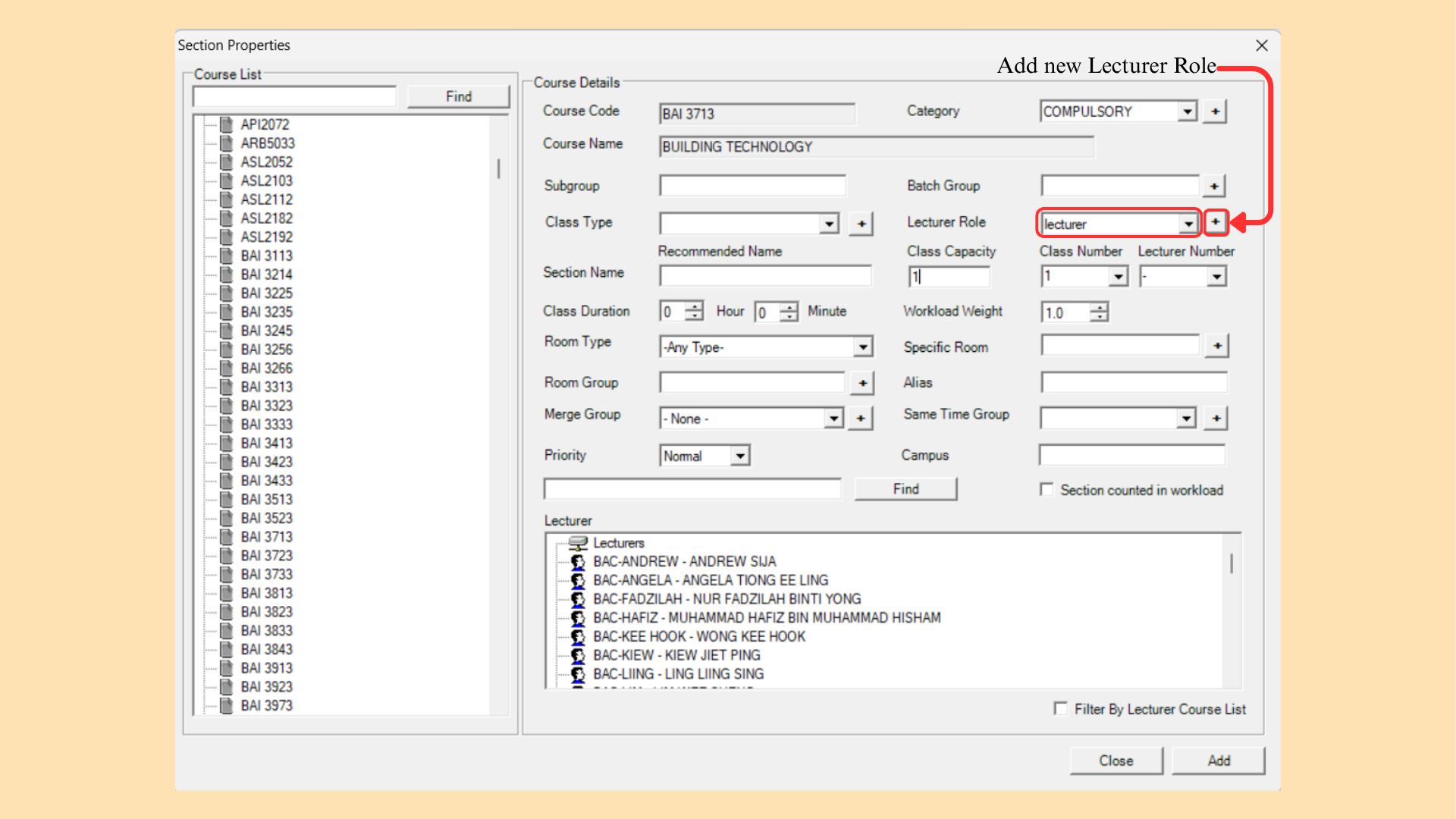Click the document icon beside ASL2052
The height and width of the screenshot is (819, 1456).
click(226, 162)
